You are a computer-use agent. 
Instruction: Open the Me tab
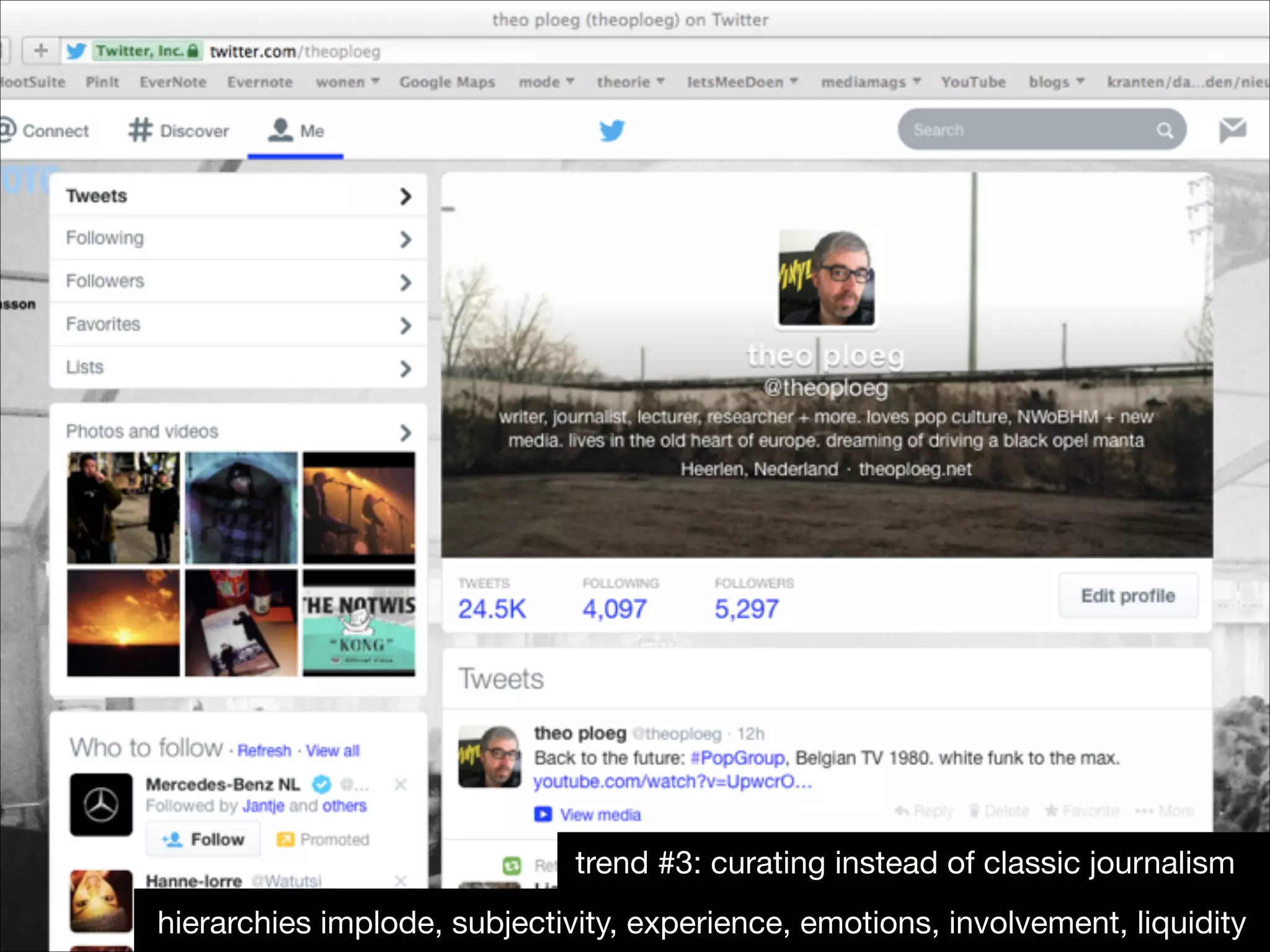coord(296,131)
